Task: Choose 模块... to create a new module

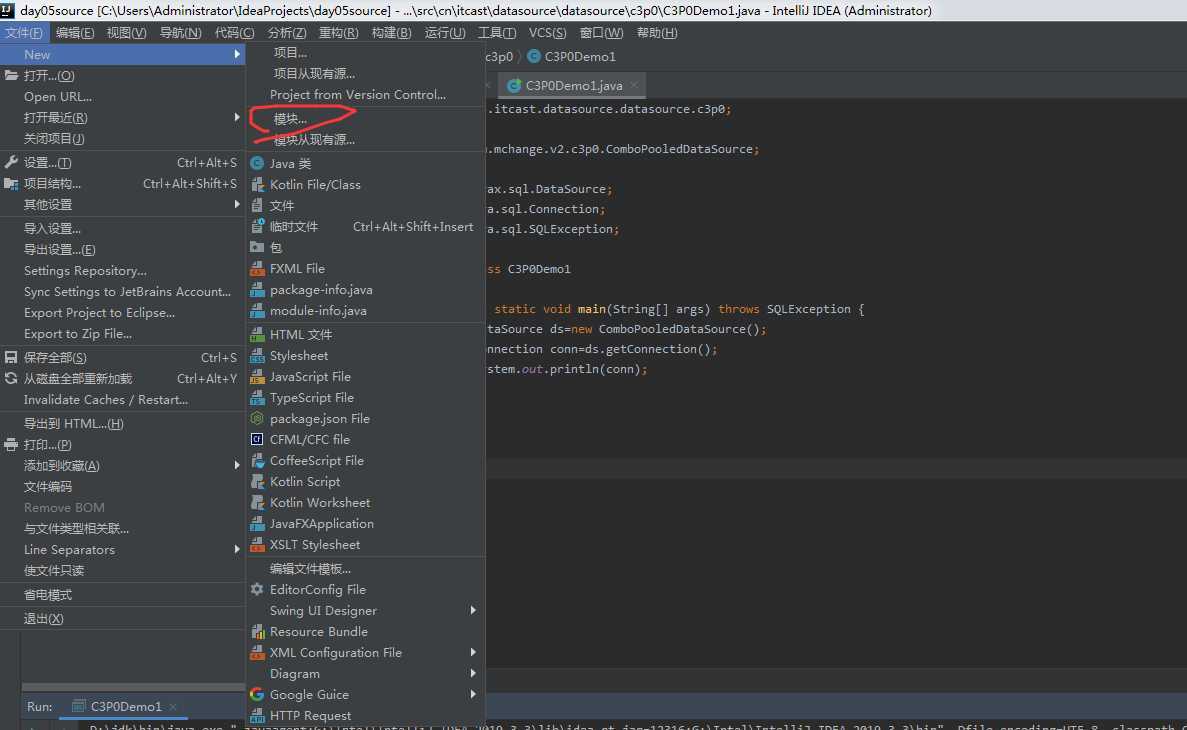Action: pyautogui.click(x=291, y=119)
